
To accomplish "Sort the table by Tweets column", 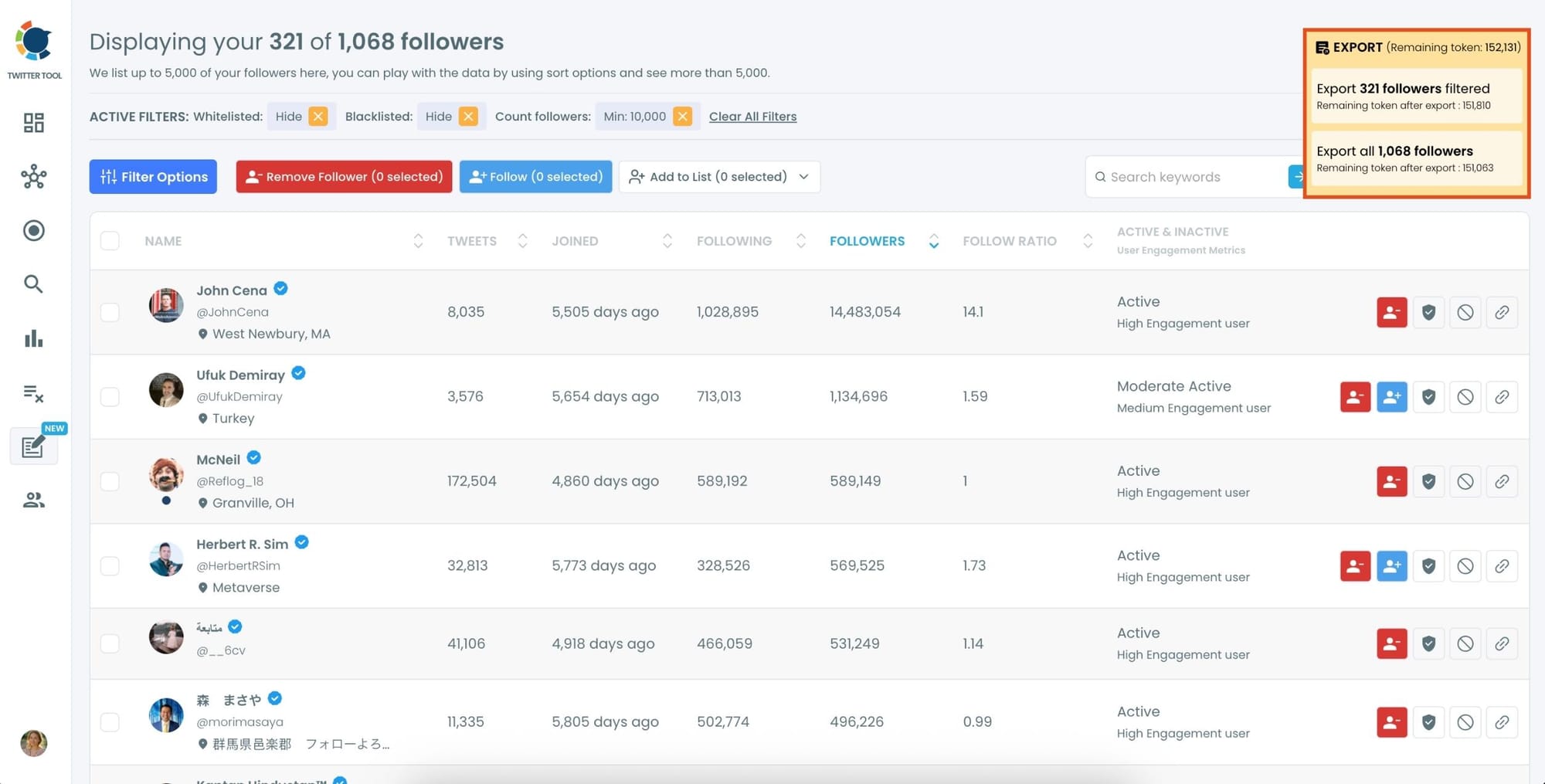I will coord(522,240).
